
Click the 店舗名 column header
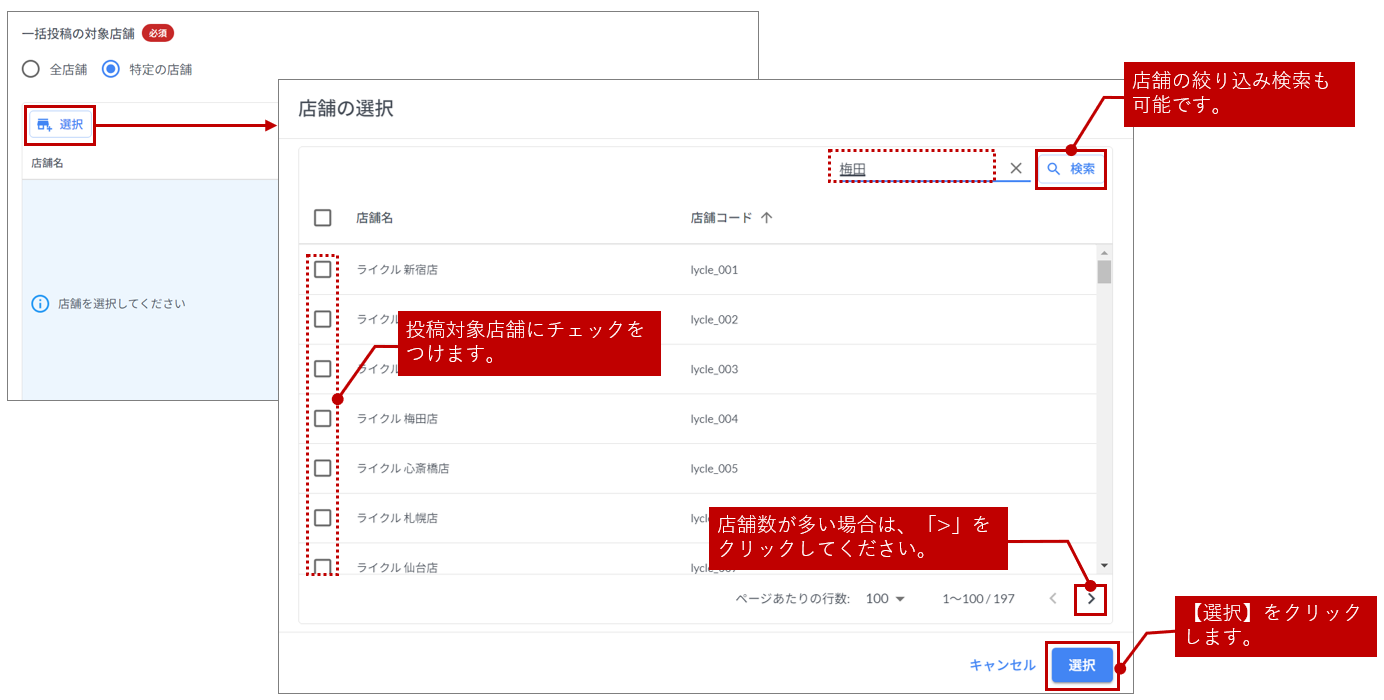coord(374,218)
